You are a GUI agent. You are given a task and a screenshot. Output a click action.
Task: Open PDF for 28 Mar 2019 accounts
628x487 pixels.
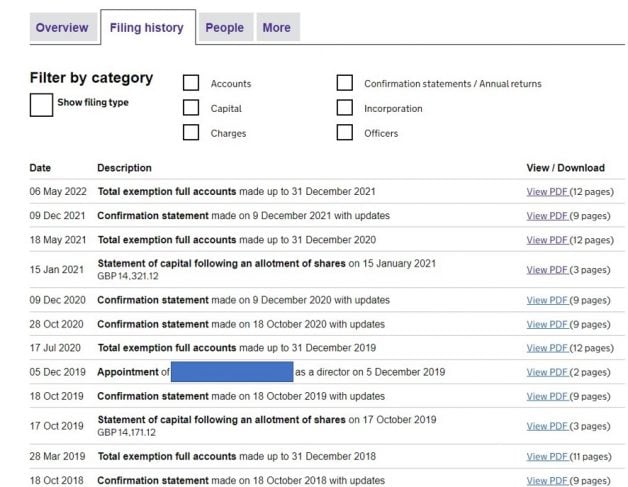click(547, 456)
